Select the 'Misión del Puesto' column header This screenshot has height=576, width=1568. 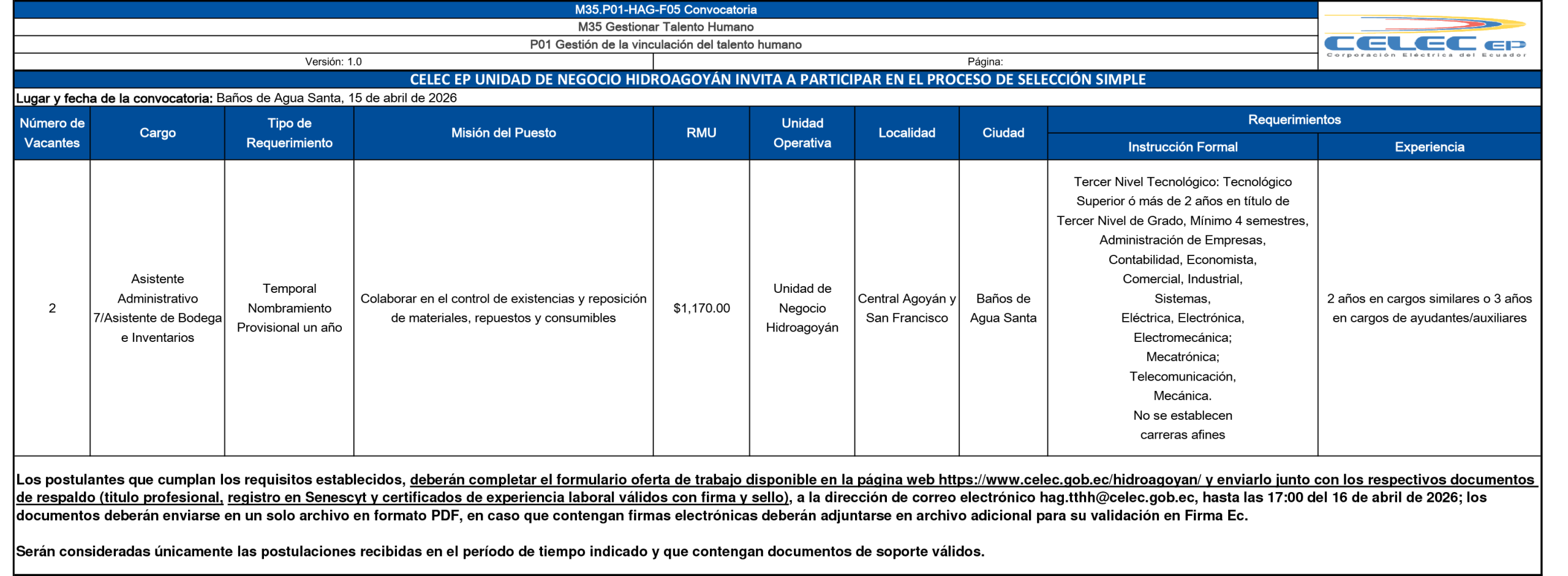[x=503, y=133]
